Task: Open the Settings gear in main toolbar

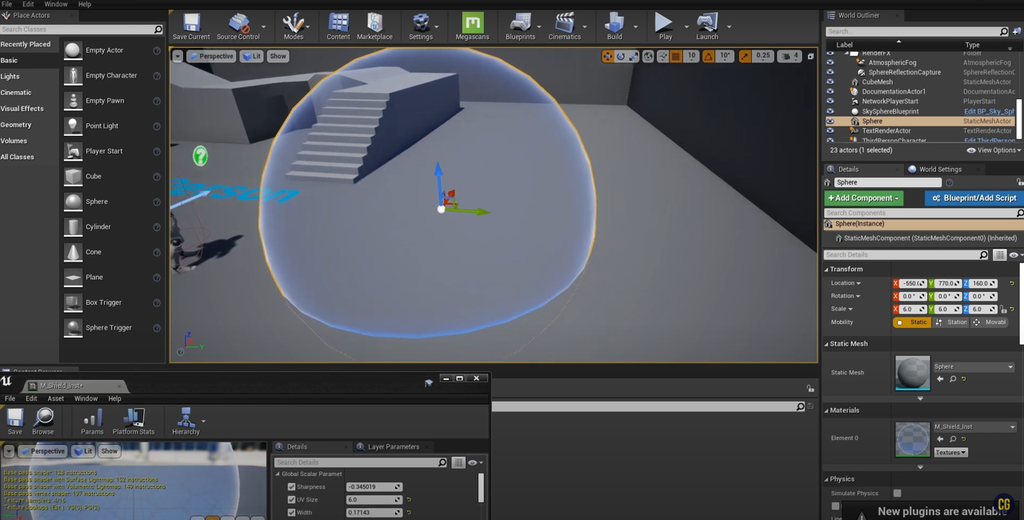Action: click(x=421, y=26)
